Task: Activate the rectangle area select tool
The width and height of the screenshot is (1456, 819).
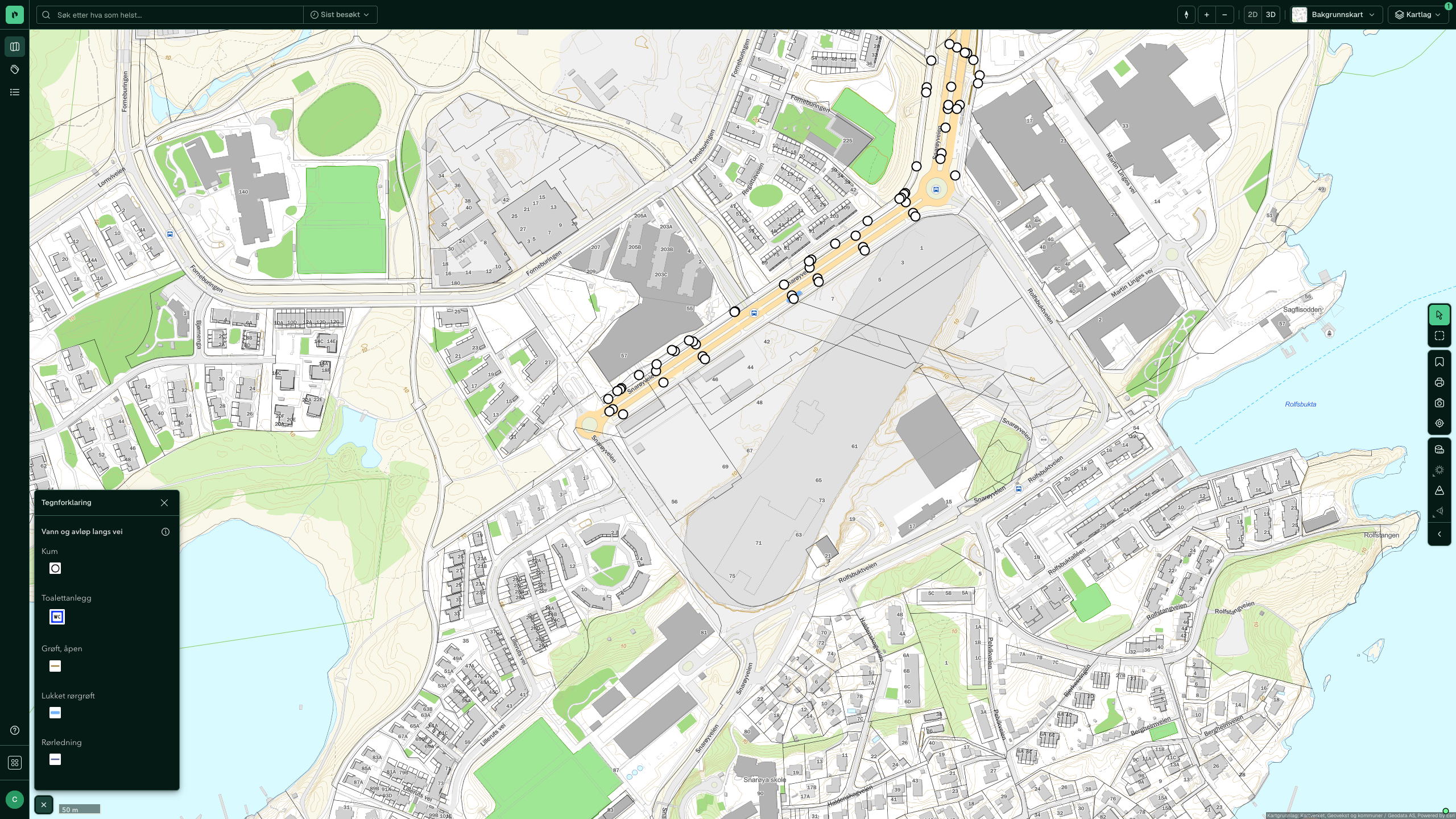Action: coord(1440,336)
